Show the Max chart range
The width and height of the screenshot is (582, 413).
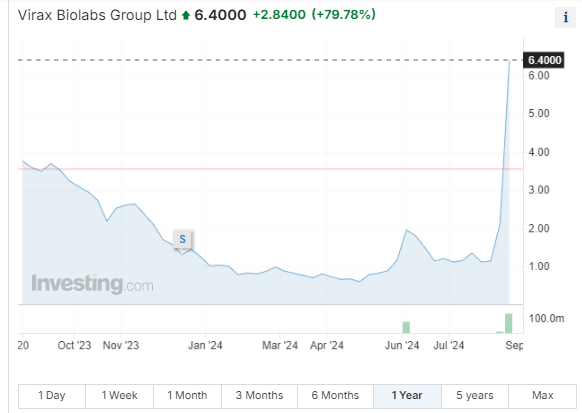[x=542, y=396]
